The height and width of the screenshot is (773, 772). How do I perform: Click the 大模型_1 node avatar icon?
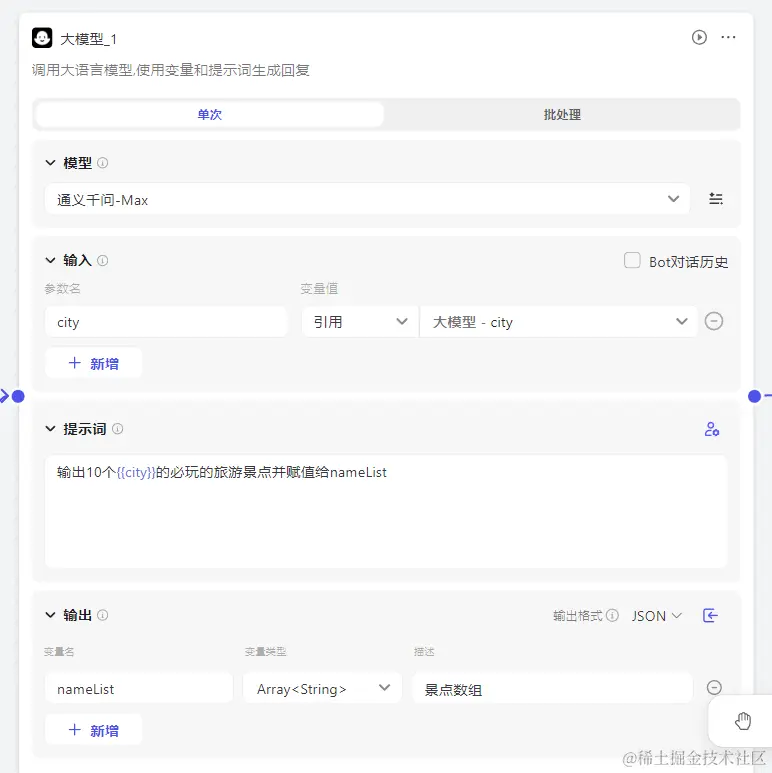coord(42,37)
